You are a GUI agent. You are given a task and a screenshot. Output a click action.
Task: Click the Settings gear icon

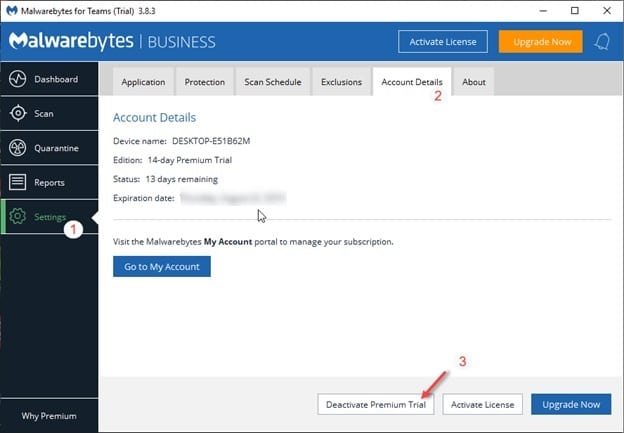pos(18,216)
